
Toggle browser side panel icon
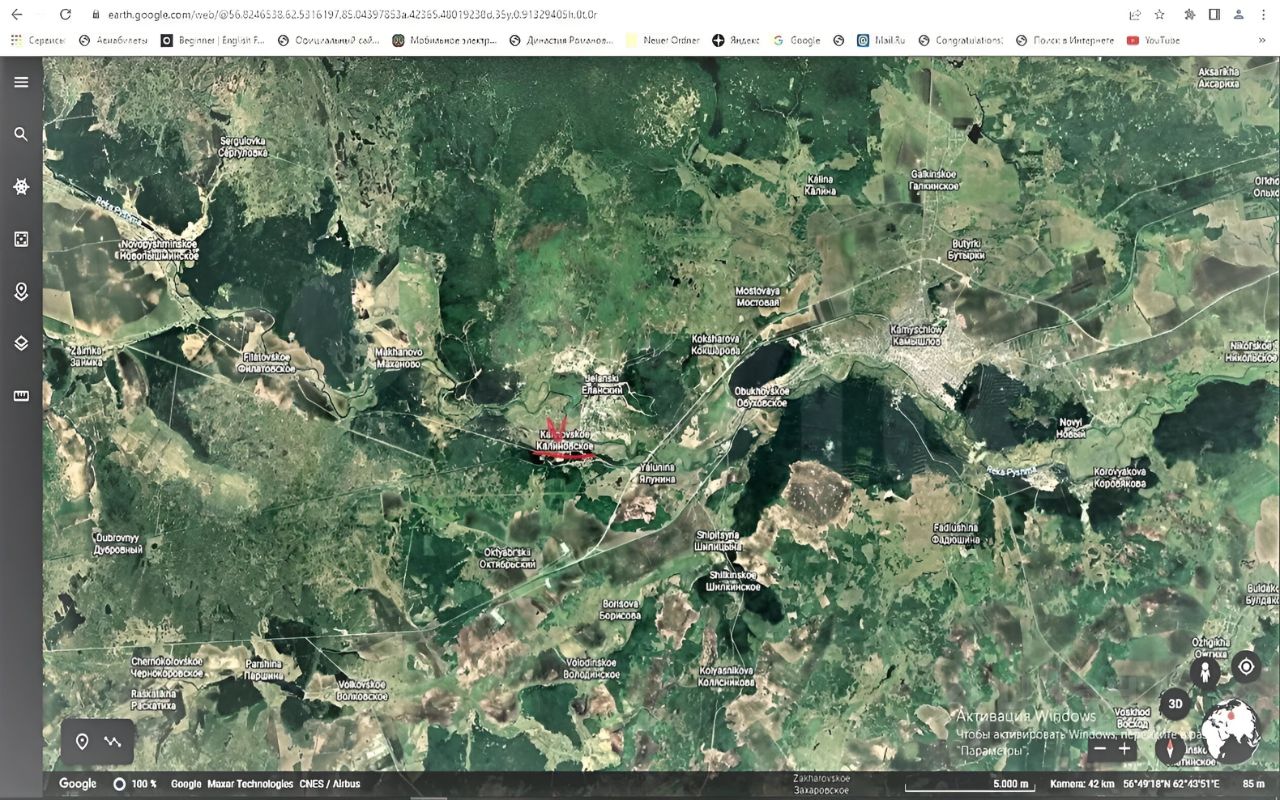click(1214, 15)
